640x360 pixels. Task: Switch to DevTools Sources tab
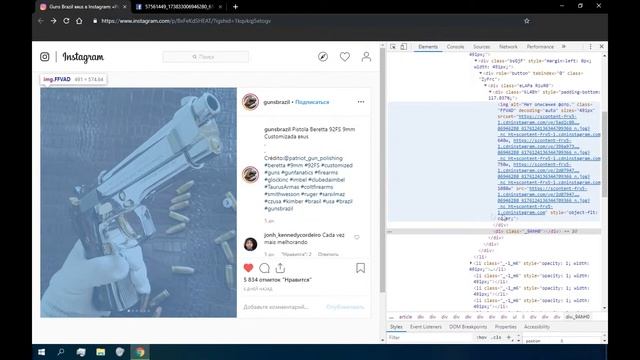(x=482, y=47)
